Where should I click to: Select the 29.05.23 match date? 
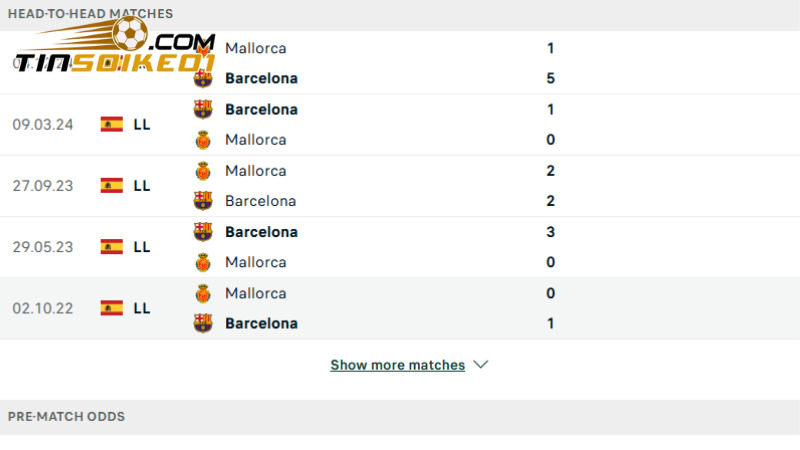41,247
